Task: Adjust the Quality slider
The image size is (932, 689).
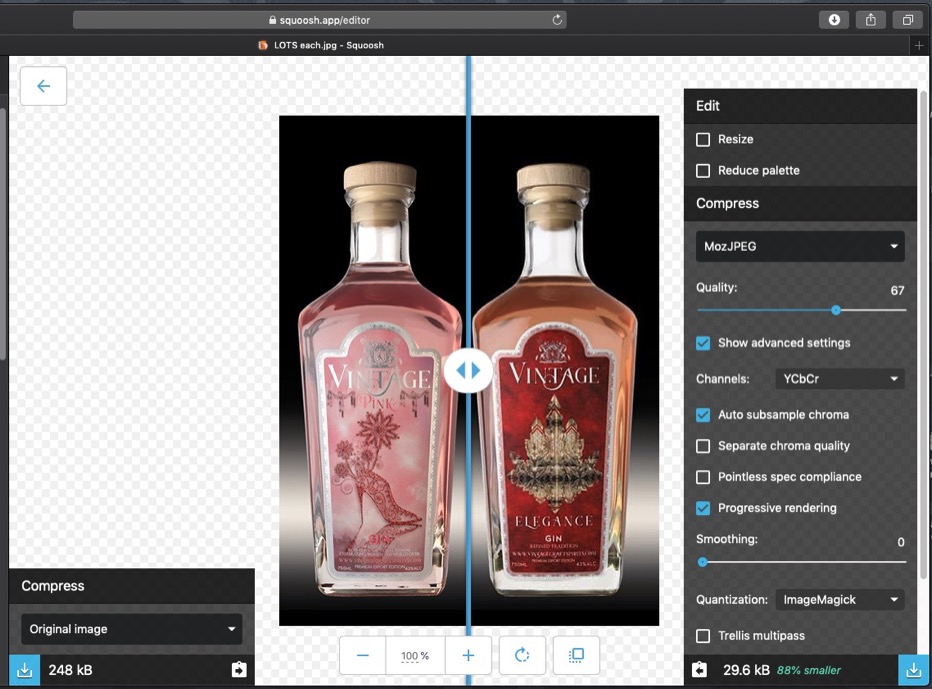Action: click(x=836, y=310)
